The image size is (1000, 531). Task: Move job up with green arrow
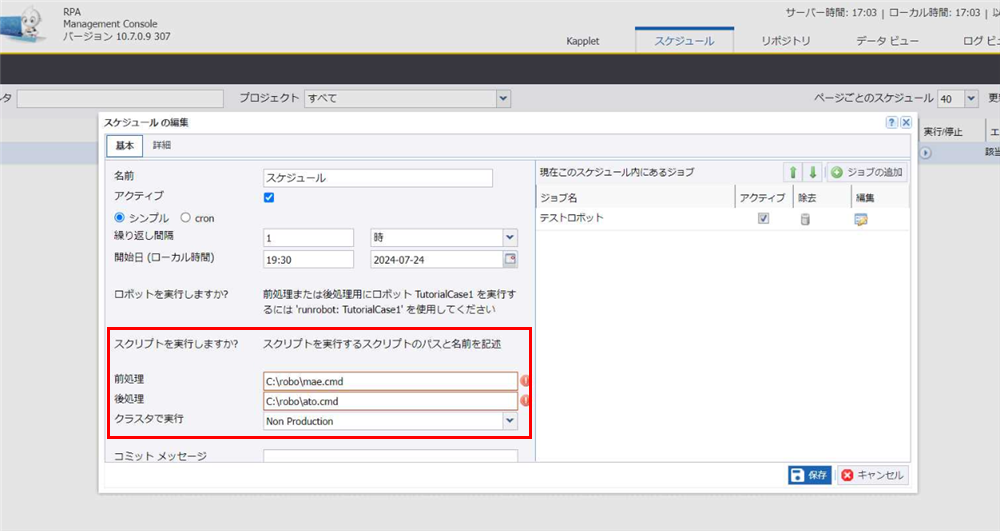[793, 172]
